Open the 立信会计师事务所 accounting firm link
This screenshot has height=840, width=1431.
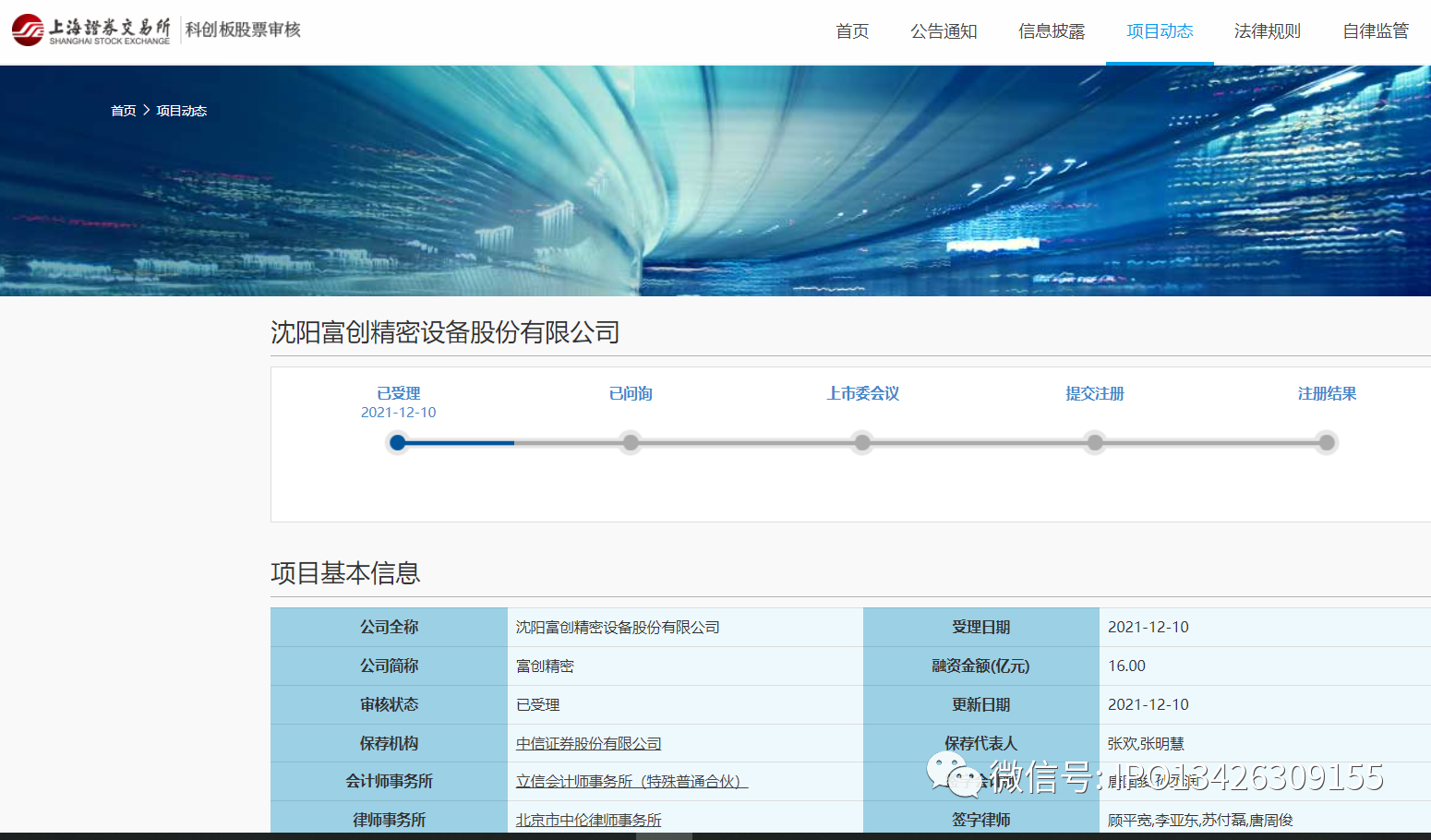pyautogui.click(x=631, y=782)
